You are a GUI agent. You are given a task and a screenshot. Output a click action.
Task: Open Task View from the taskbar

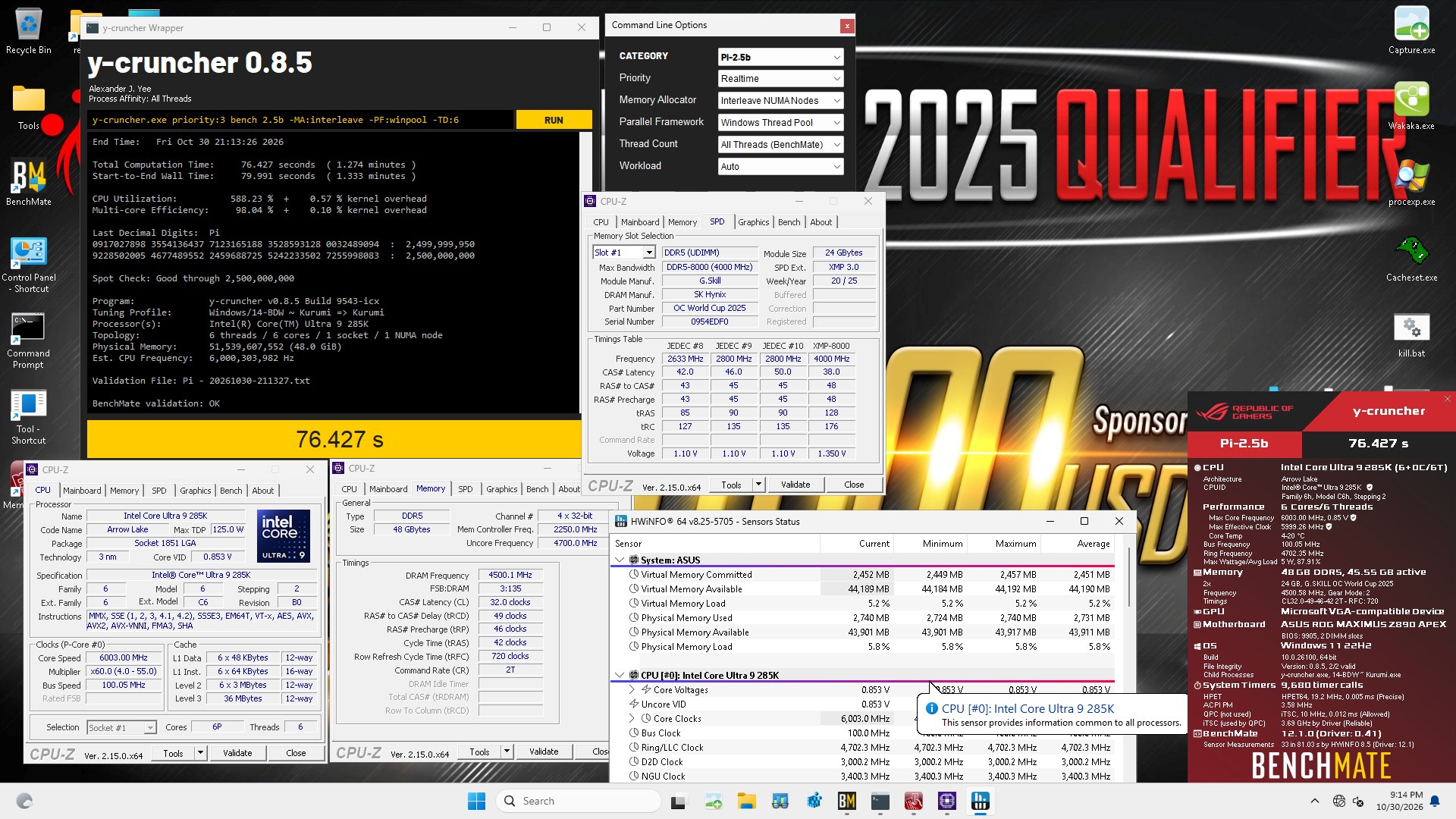(678, 801)
